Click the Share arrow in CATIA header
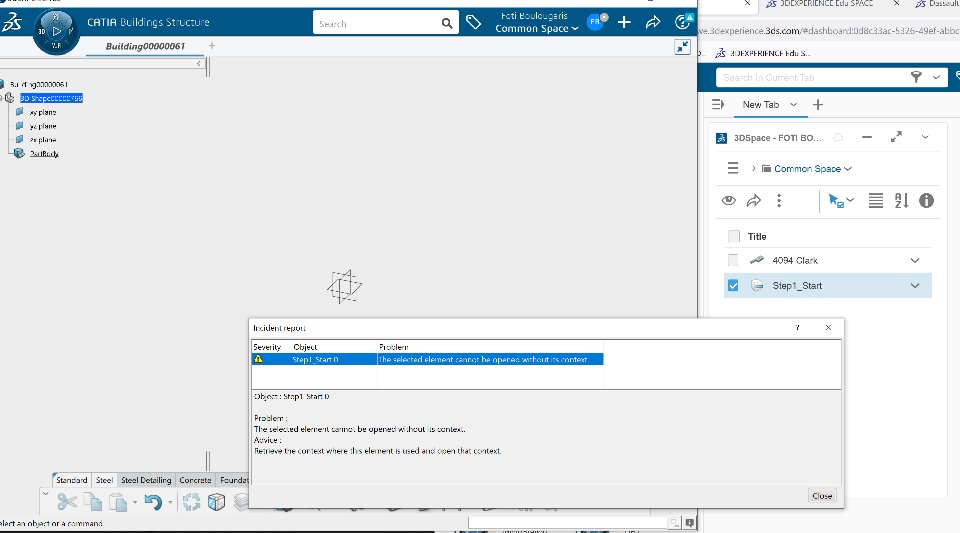 [653, 23]
